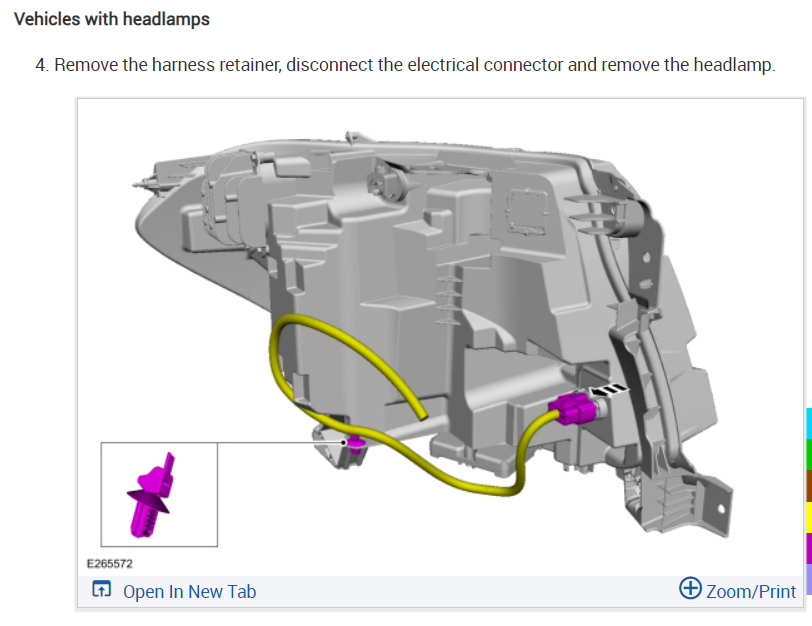Select the cyan color bar segment
The width and height of the screenshot is (812, 626).
[x=809, y=424]
